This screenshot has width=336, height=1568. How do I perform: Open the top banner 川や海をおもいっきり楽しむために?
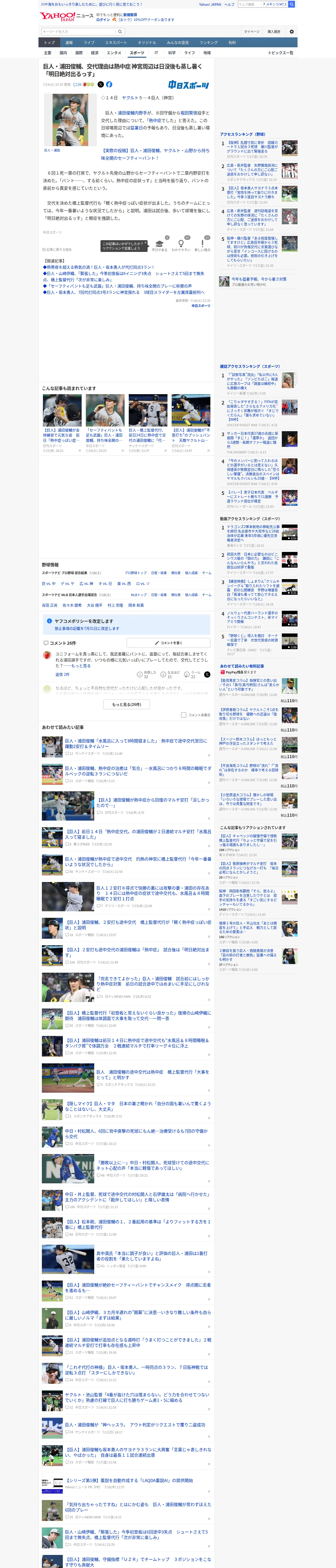(92, 4)
